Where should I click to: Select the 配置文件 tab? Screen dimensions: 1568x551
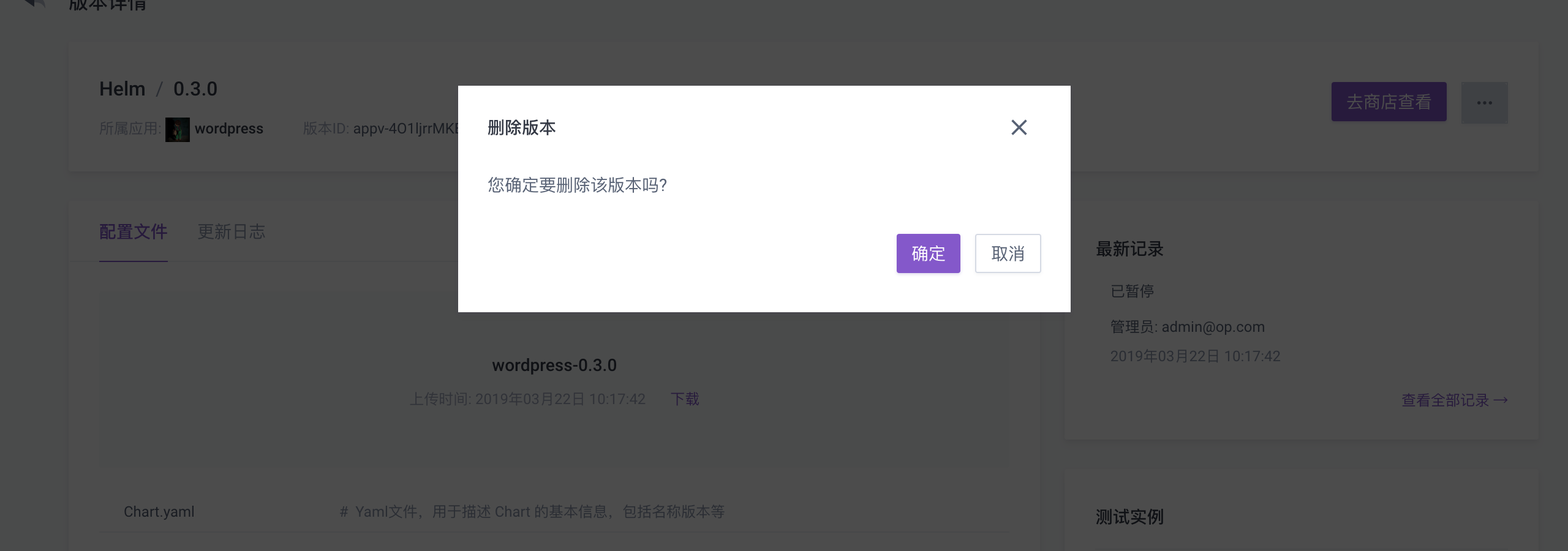tap(134, 233)
